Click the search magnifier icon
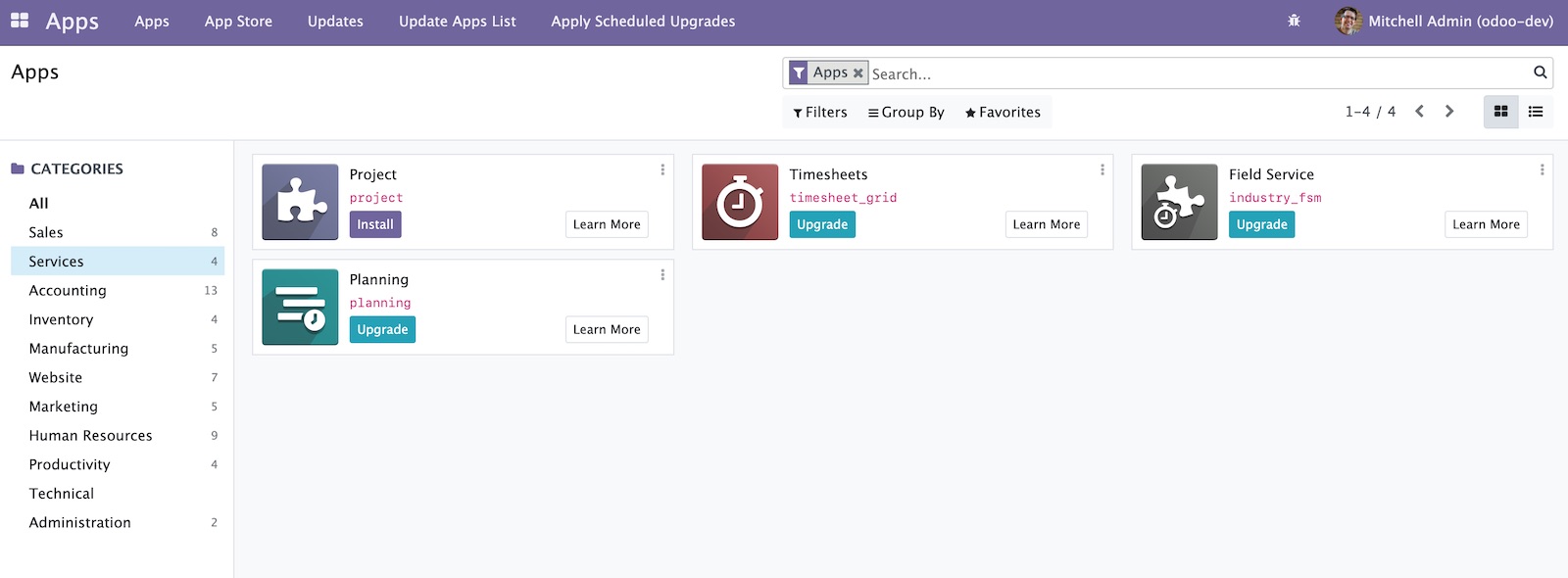Viewport: 1568px width, 578px height. click(1540, 72)
